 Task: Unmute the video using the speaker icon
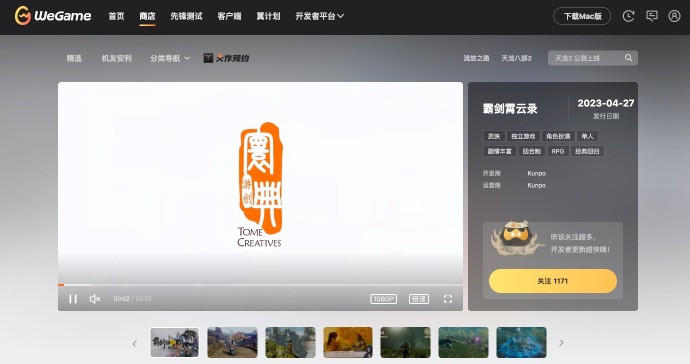95,299
